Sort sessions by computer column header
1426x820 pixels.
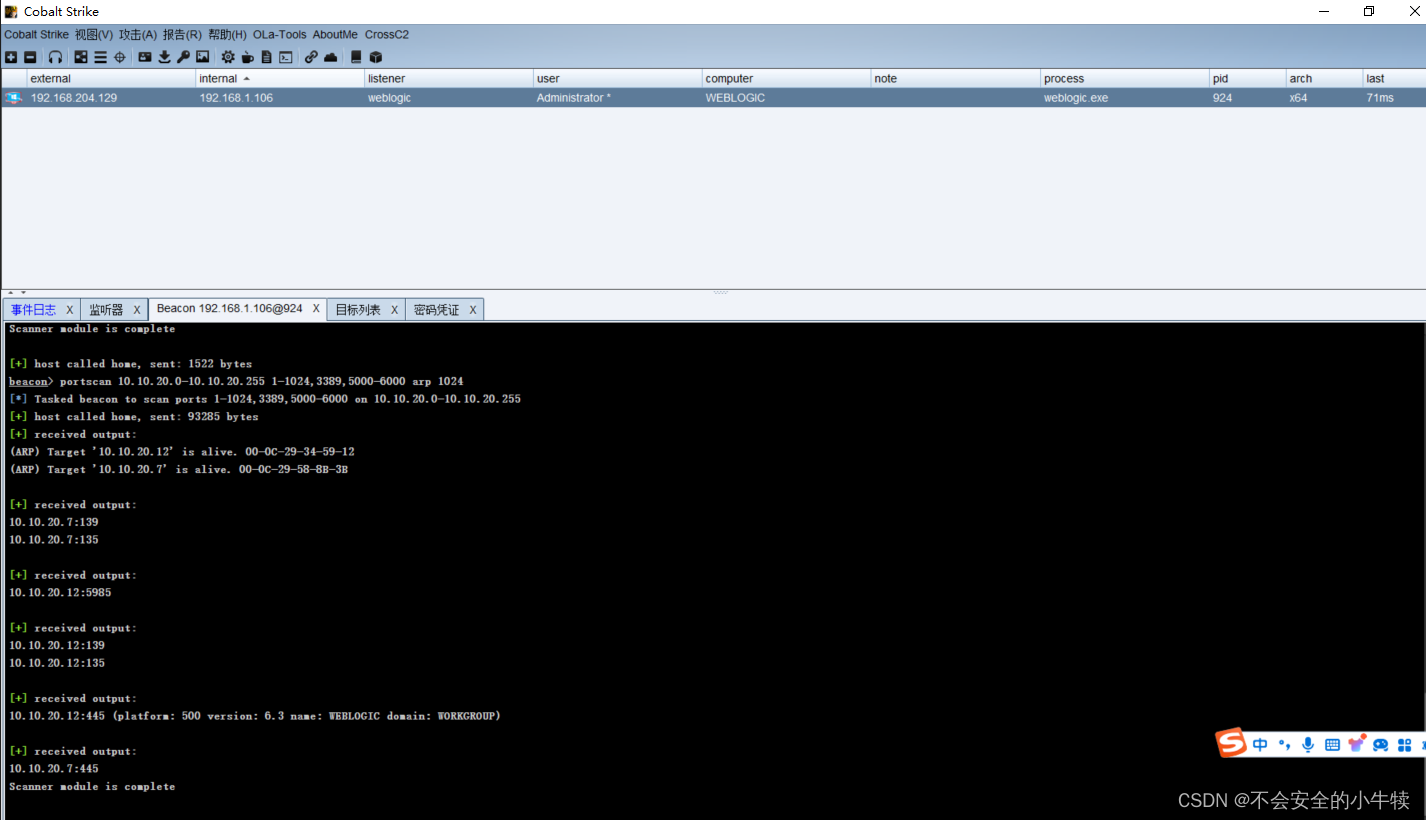(787, 78)
